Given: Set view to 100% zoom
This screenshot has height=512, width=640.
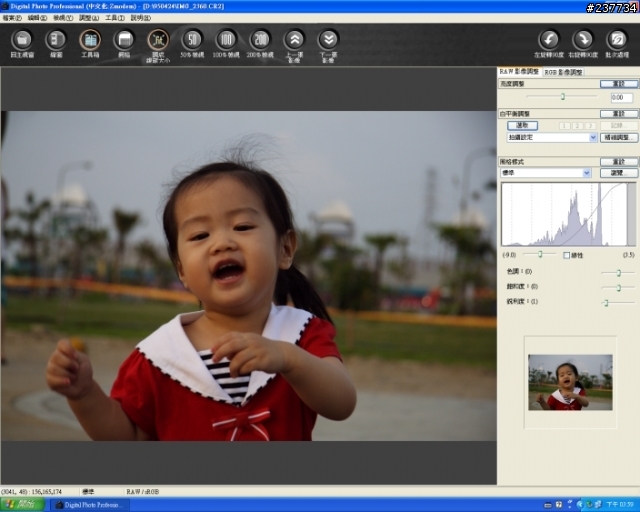Looking at the screenshot, I should [x=226, y=40].
